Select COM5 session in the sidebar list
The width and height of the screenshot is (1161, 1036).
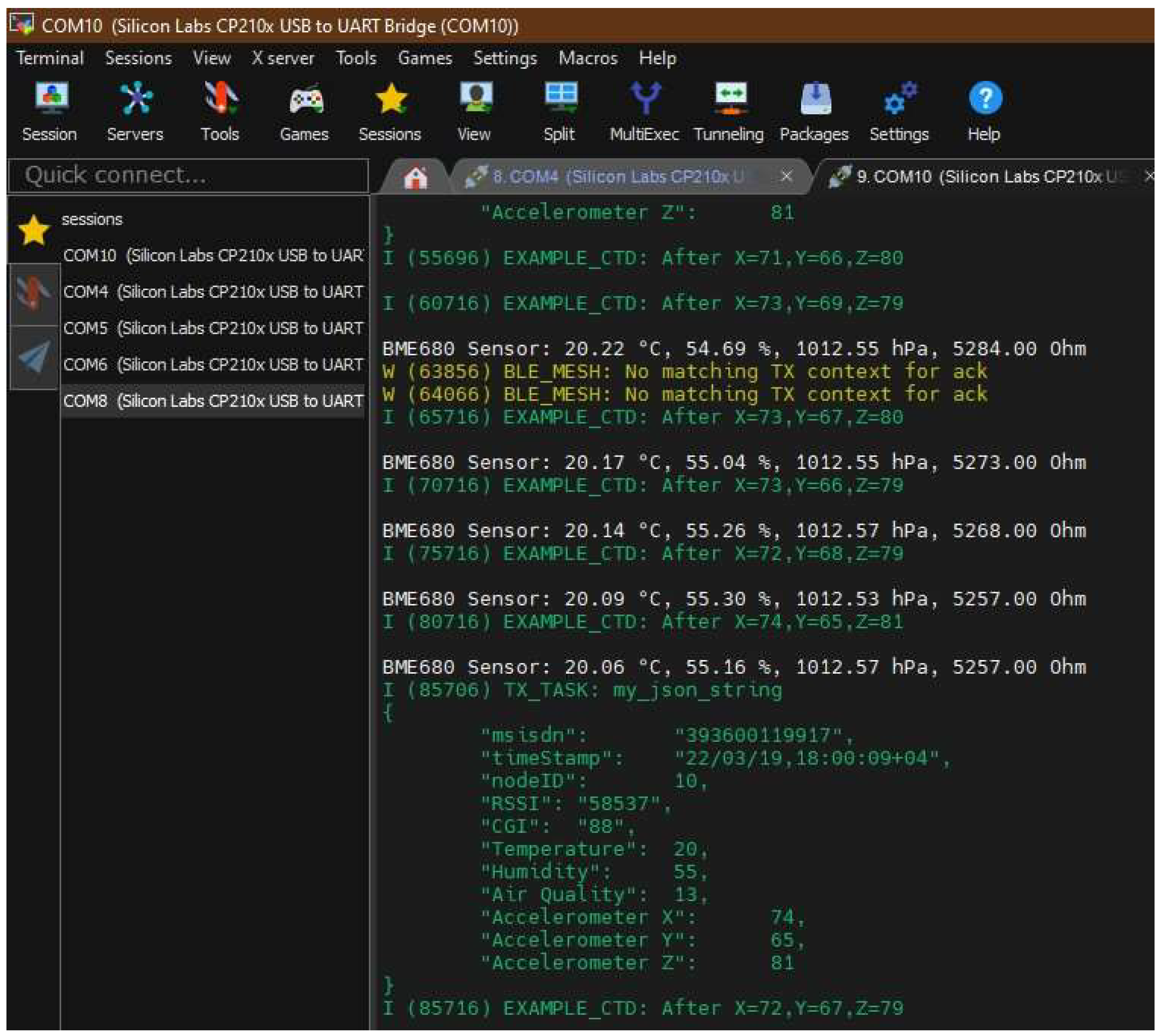[213, 328]
